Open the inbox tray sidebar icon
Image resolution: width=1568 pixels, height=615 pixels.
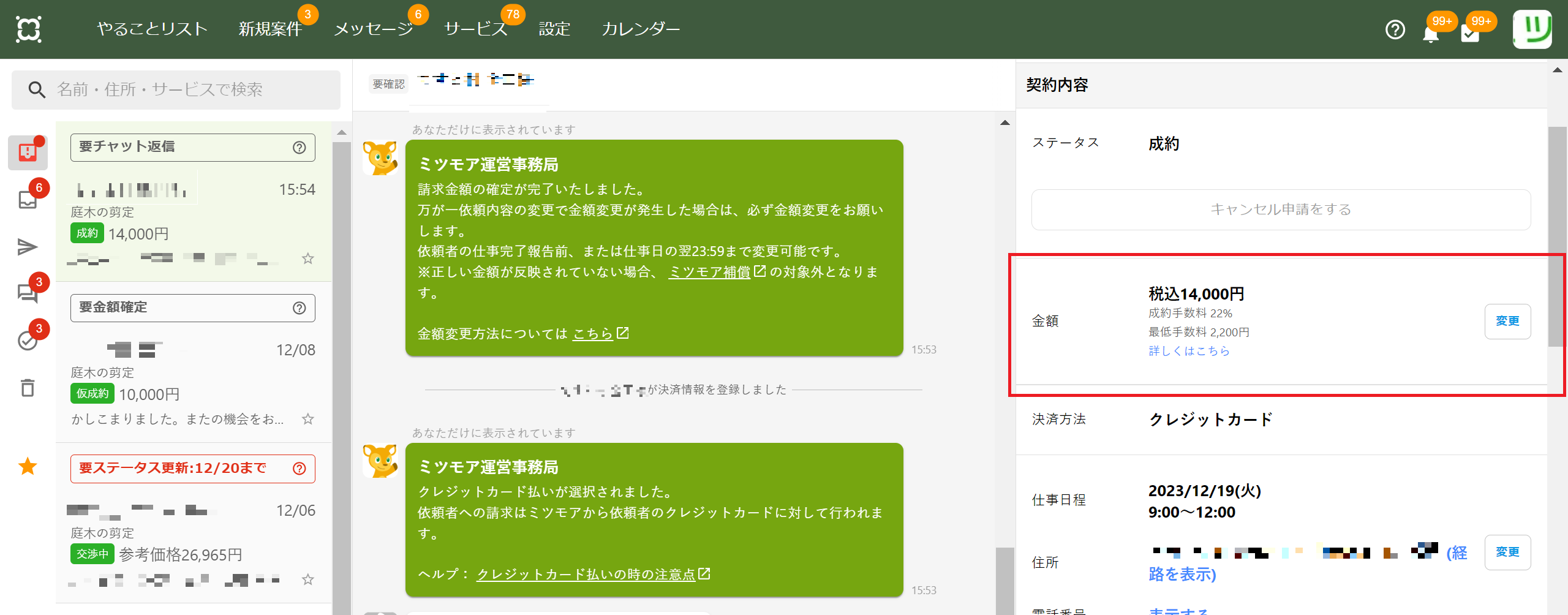pos(28,199)
